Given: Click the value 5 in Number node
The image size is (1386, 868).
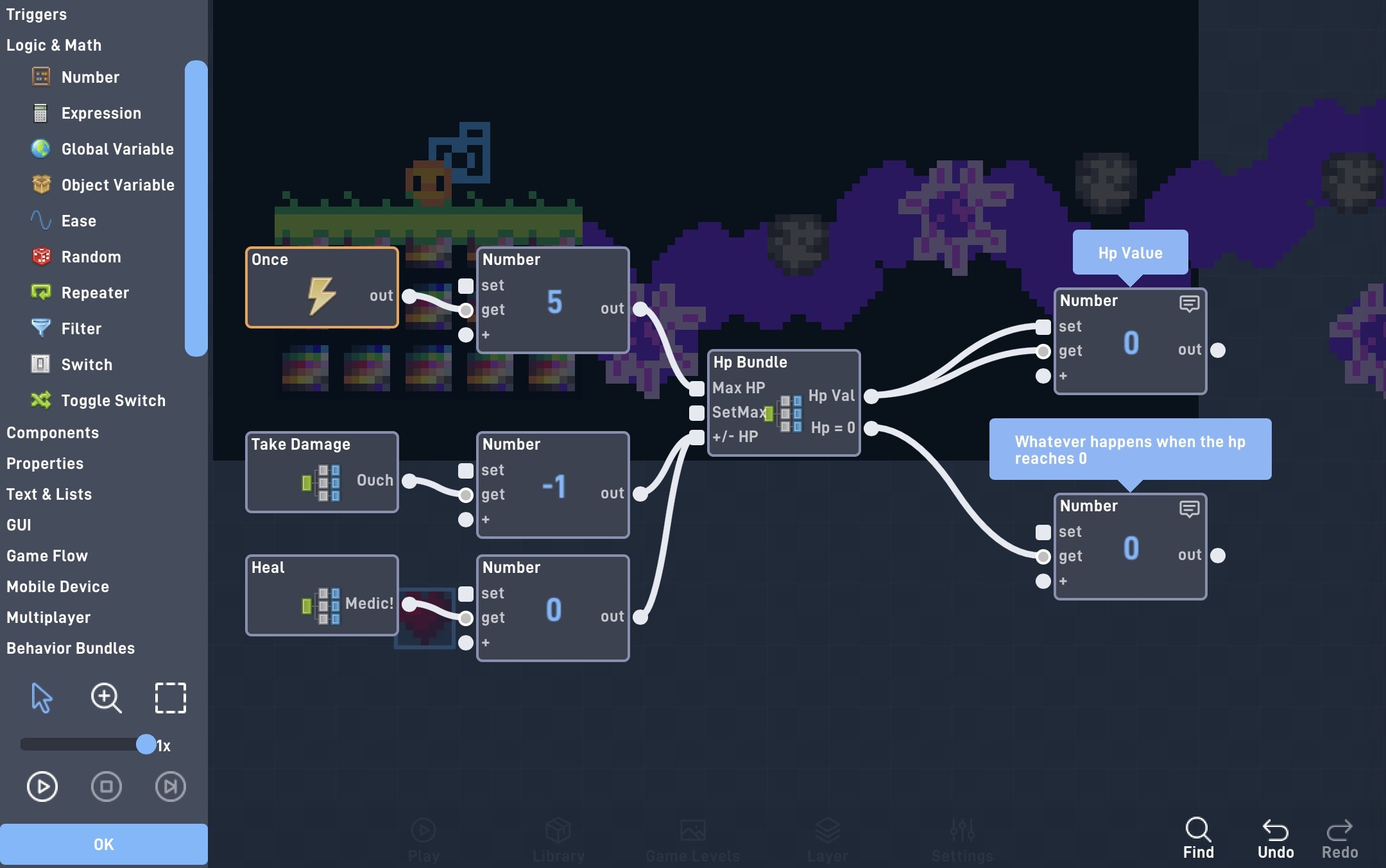Looking at the screenshot, I should [x=554, y=302].
